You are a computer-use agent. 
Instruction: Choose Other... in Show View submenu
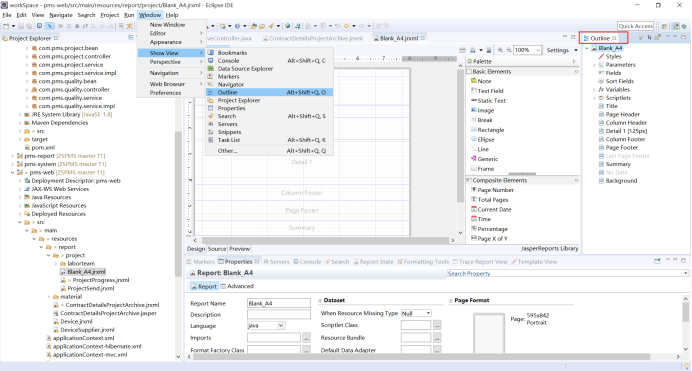[269, 150]
